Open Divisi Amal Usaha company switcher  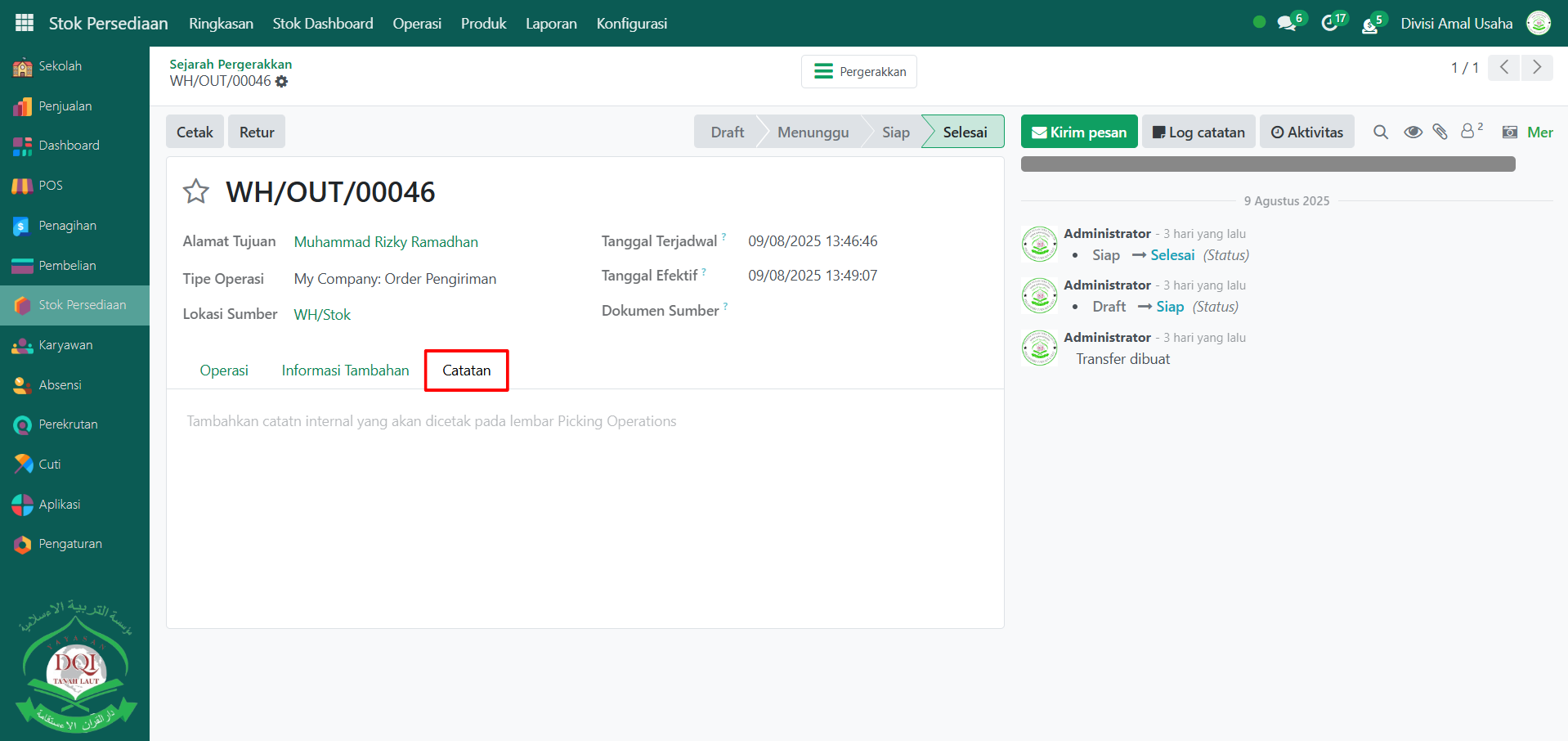[1456, 23]
